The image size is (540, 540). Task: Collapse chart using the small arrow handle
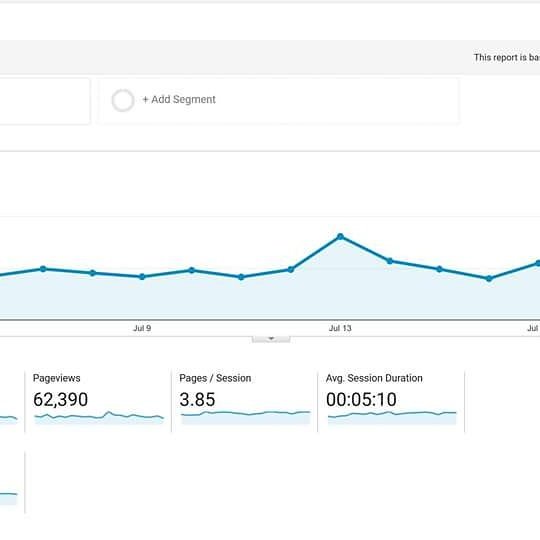pos(271,339)
